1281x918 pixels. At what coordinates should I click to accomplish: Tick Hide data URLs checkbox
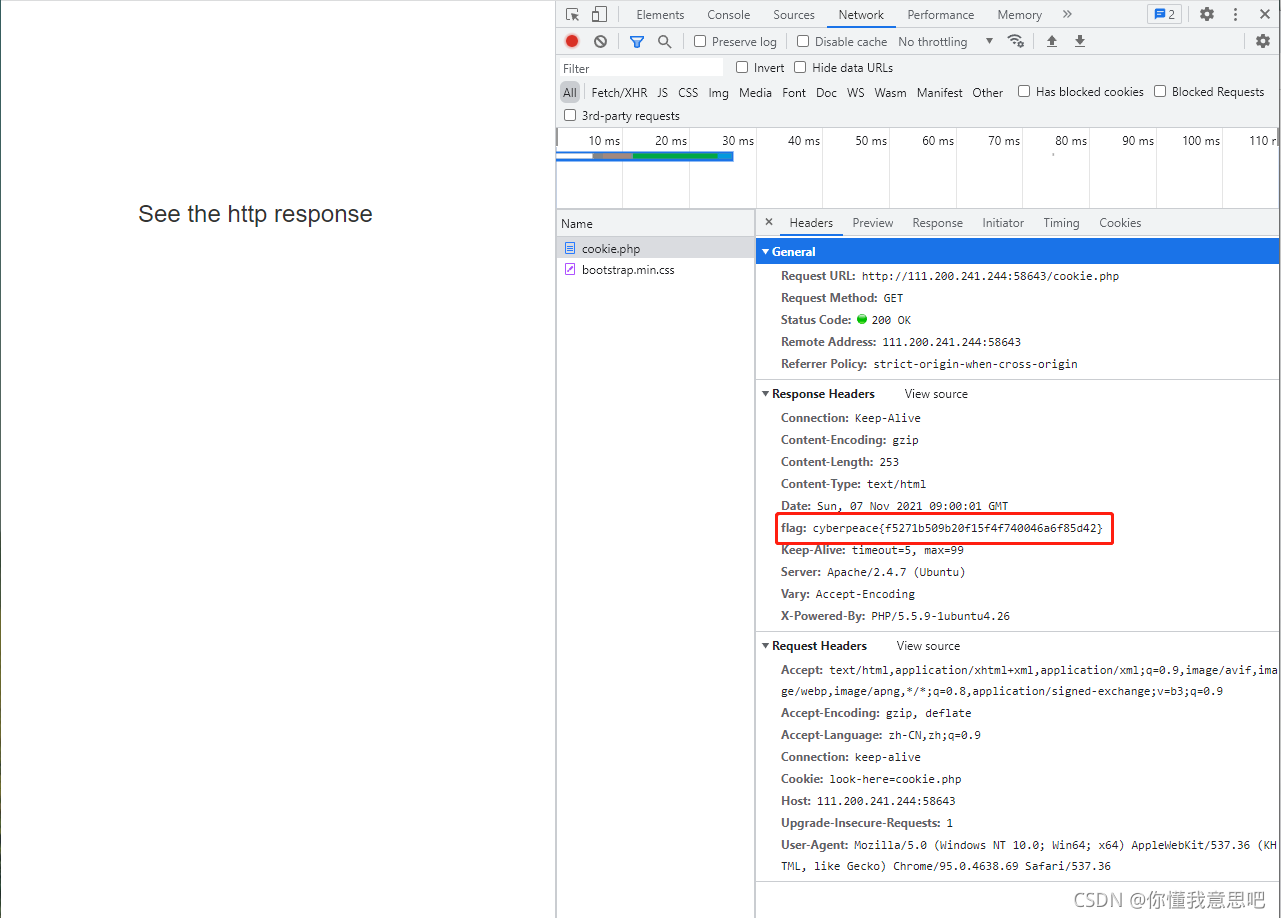[800, 67]
